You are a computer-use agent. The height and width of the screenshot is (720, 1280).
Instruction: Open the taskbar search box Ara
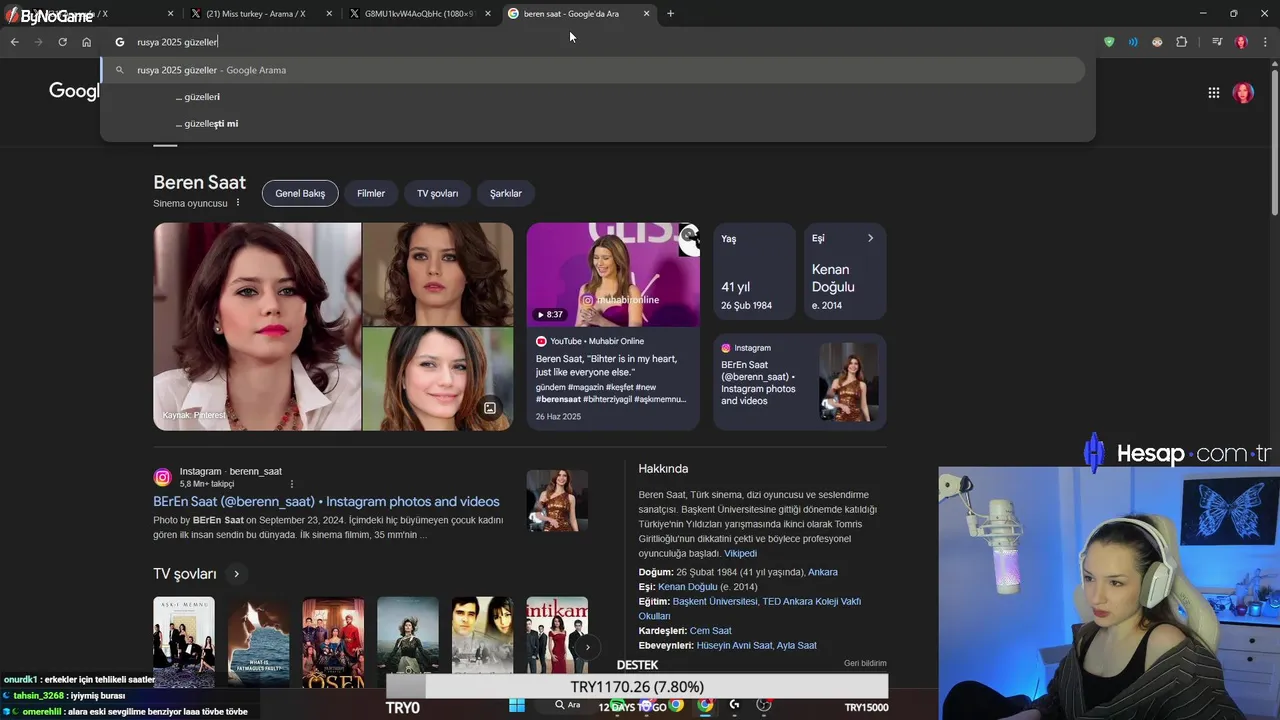tap(569, 705)
